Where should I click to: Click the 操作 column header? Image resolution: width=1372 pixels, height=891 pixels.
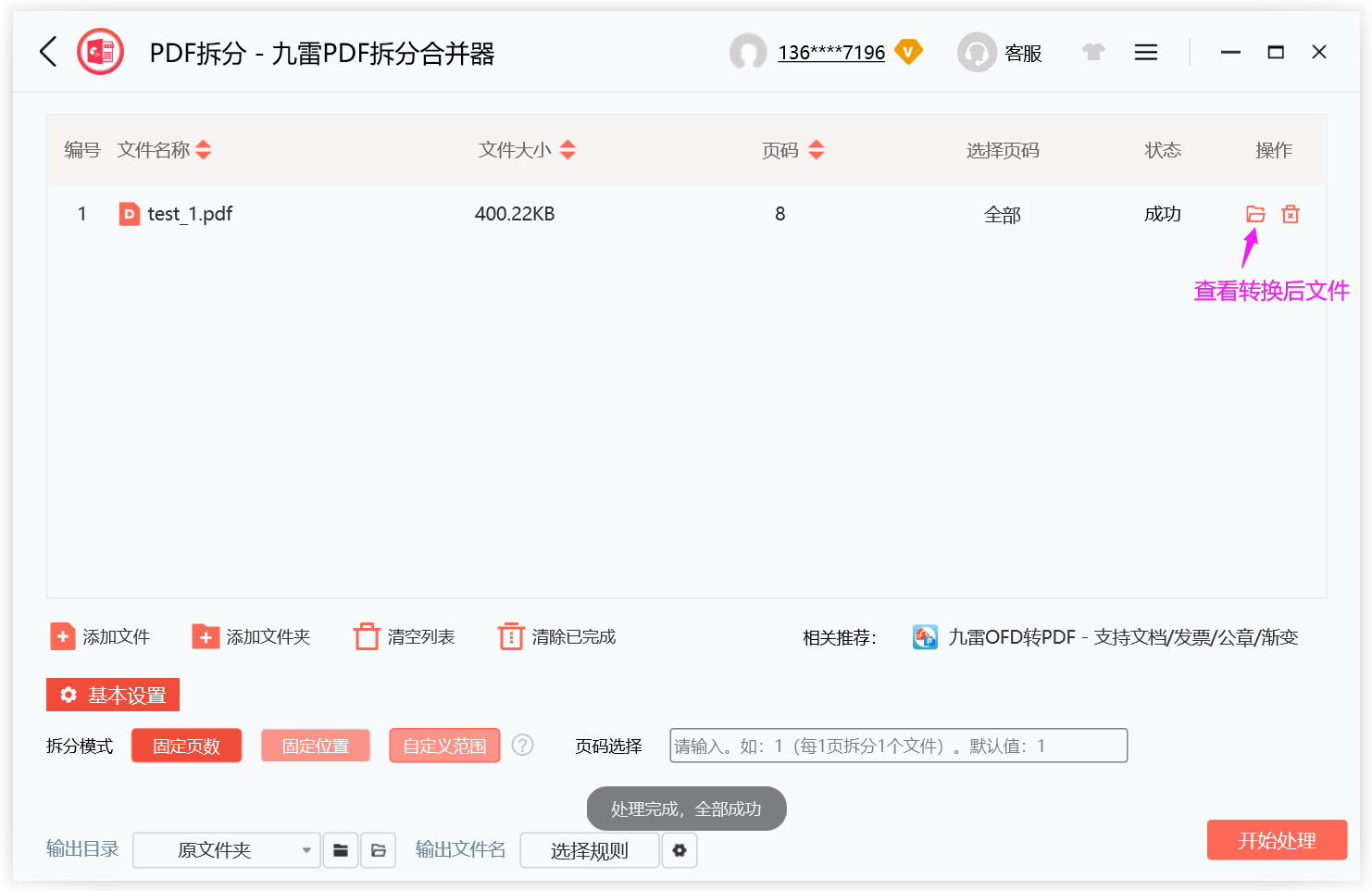(1273, 150)
